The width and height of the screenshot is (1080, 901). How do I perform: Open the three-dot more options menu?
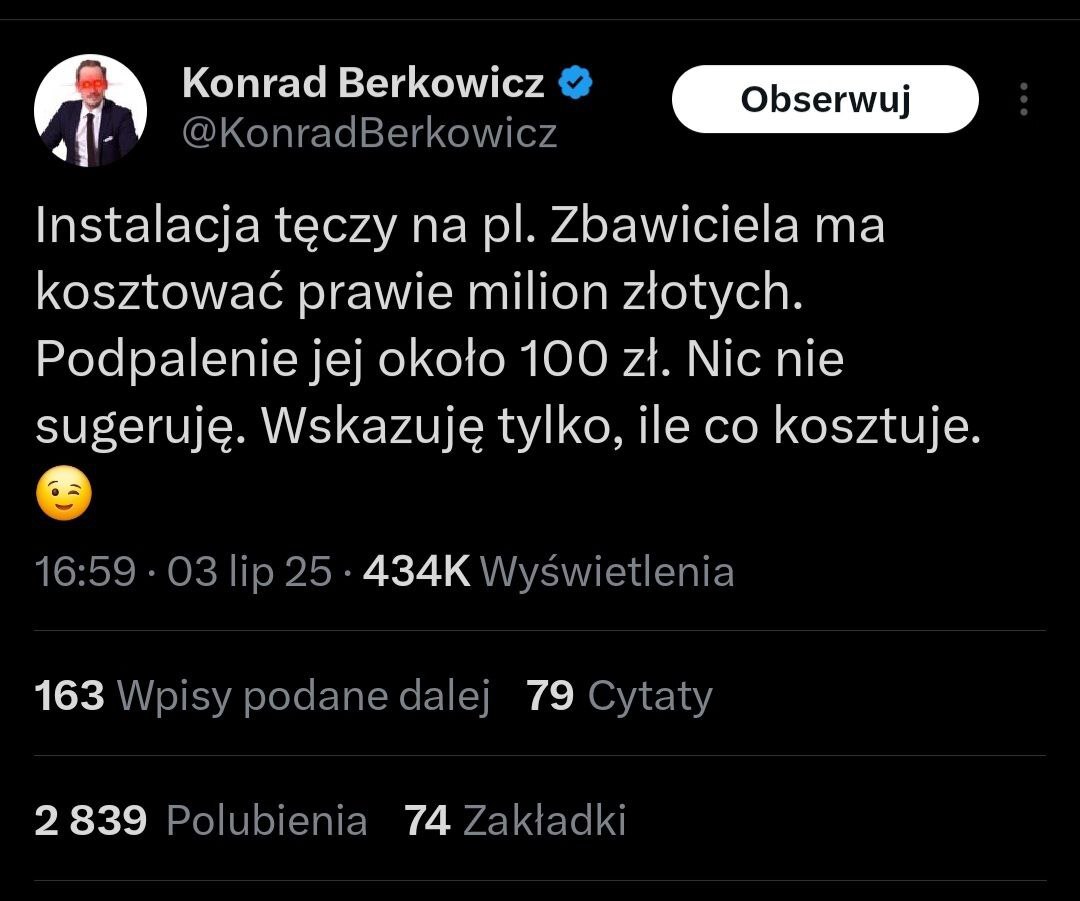click(x=1023, y=99)
